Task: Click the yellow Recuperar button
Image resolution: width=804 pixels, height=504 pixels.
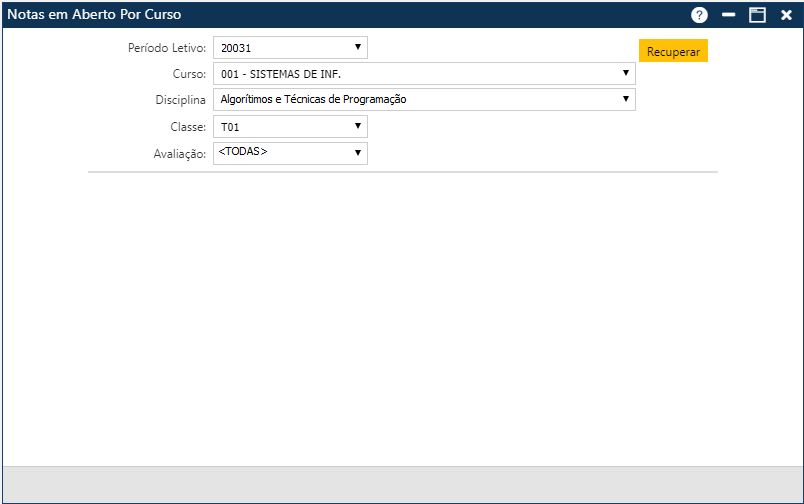Action: tap(673, 51)
